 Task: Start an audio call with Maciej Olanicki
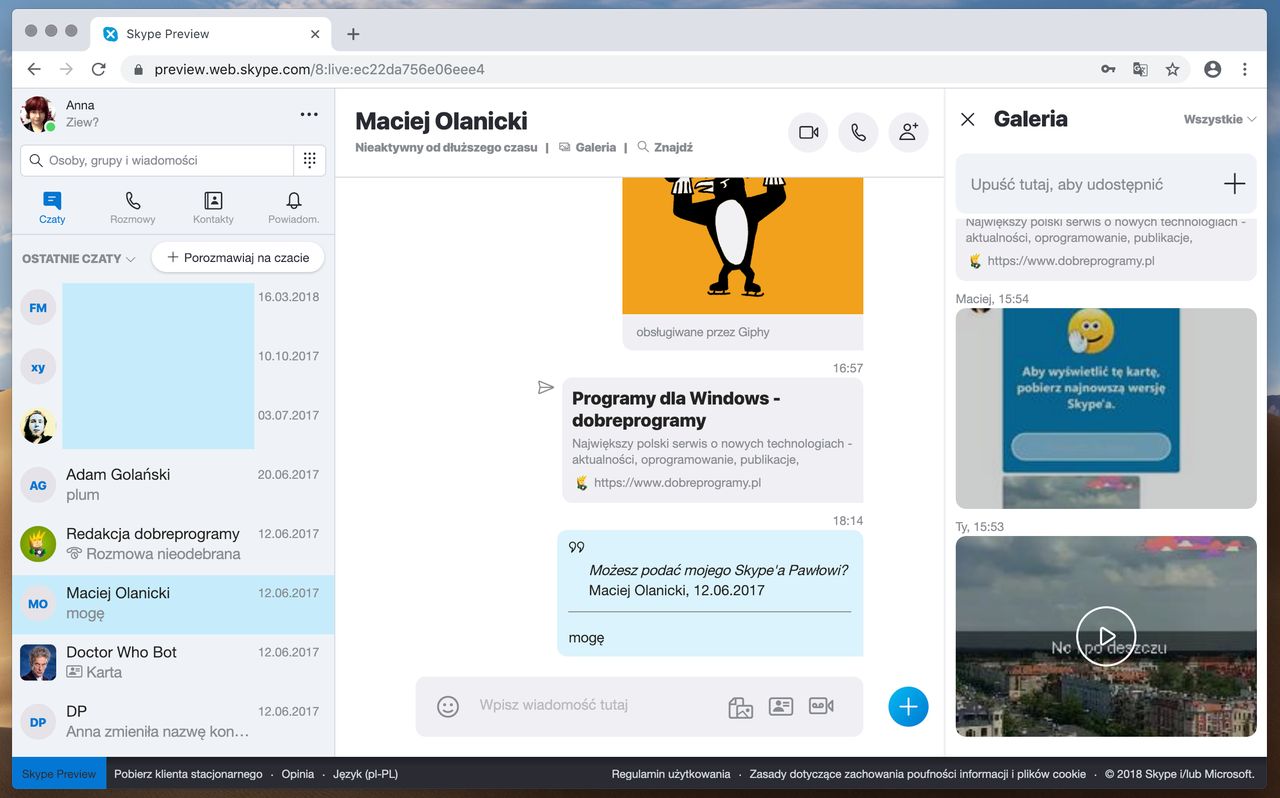[858, 132]
